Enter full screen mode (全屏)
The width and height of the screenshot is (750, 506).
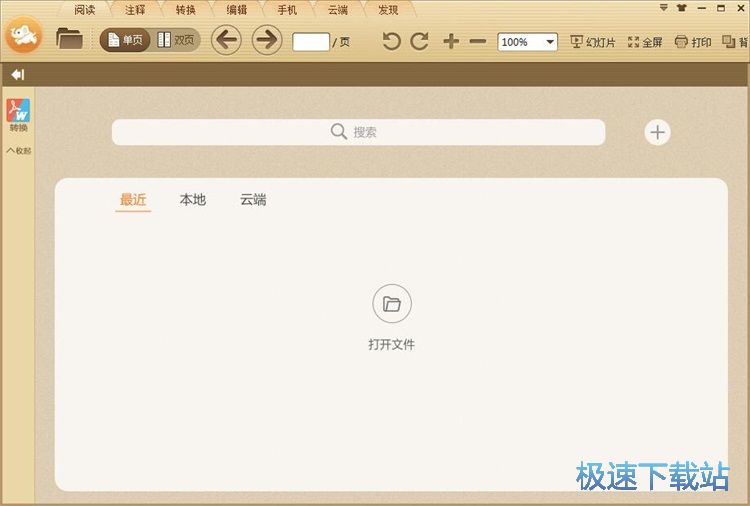(645, 42)
